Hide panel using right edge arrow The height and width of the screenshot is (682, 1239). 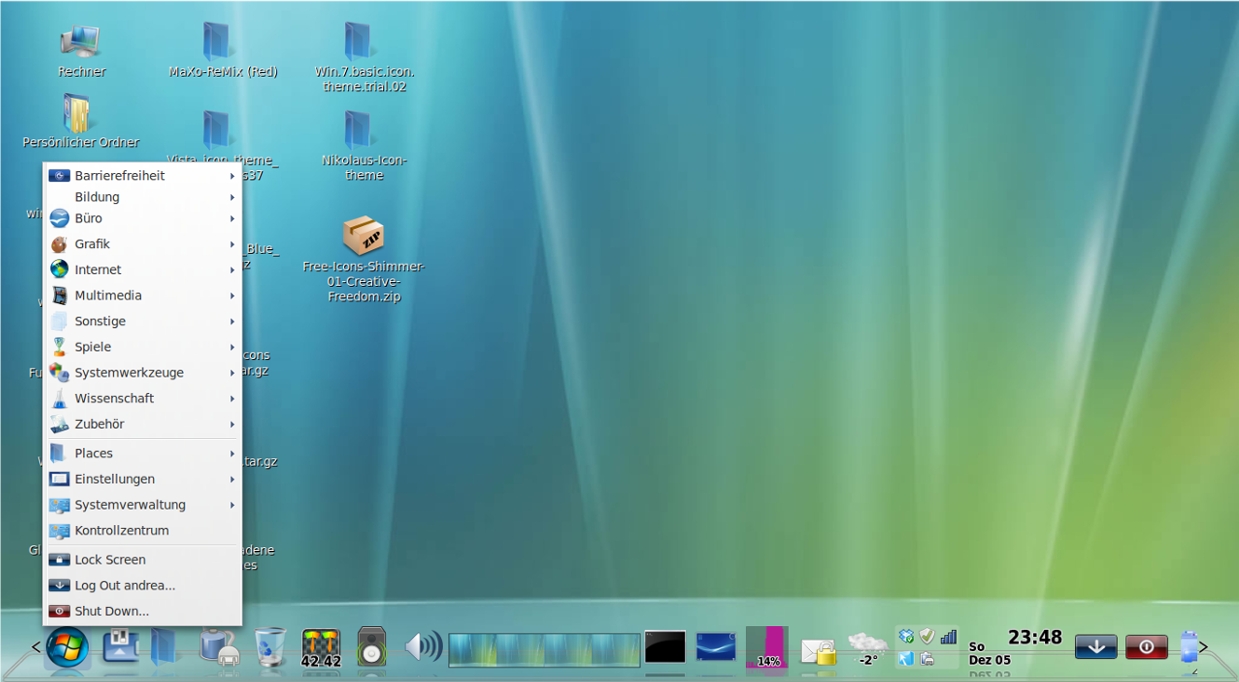tap(1204, 648)
